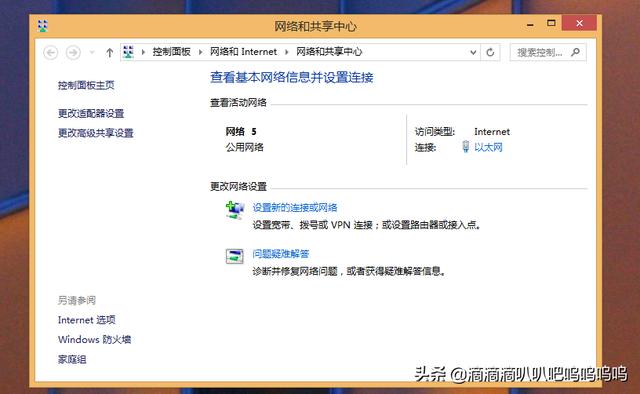
Task: Expand the chevron after 控制面板 in the breadcrumb
Action: pyautogui.click(x=200, y=52)
